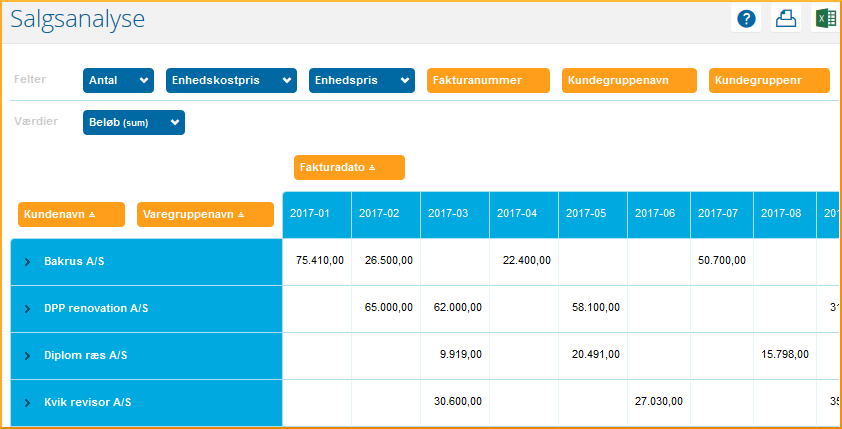
Task: Sort by Kundenavn row field
Action: (x=71, y=214)
